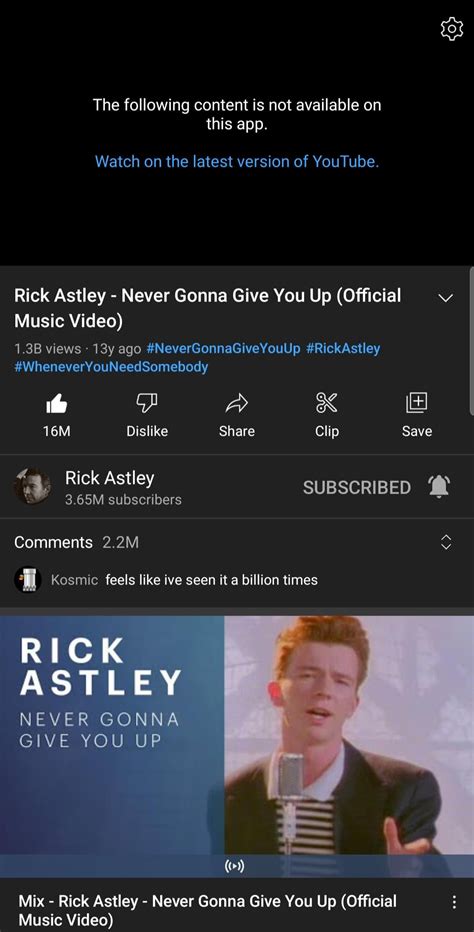Open Rick Astley mix thumbnail
This screenshot has width=474, height=932.
click(237, 746)
